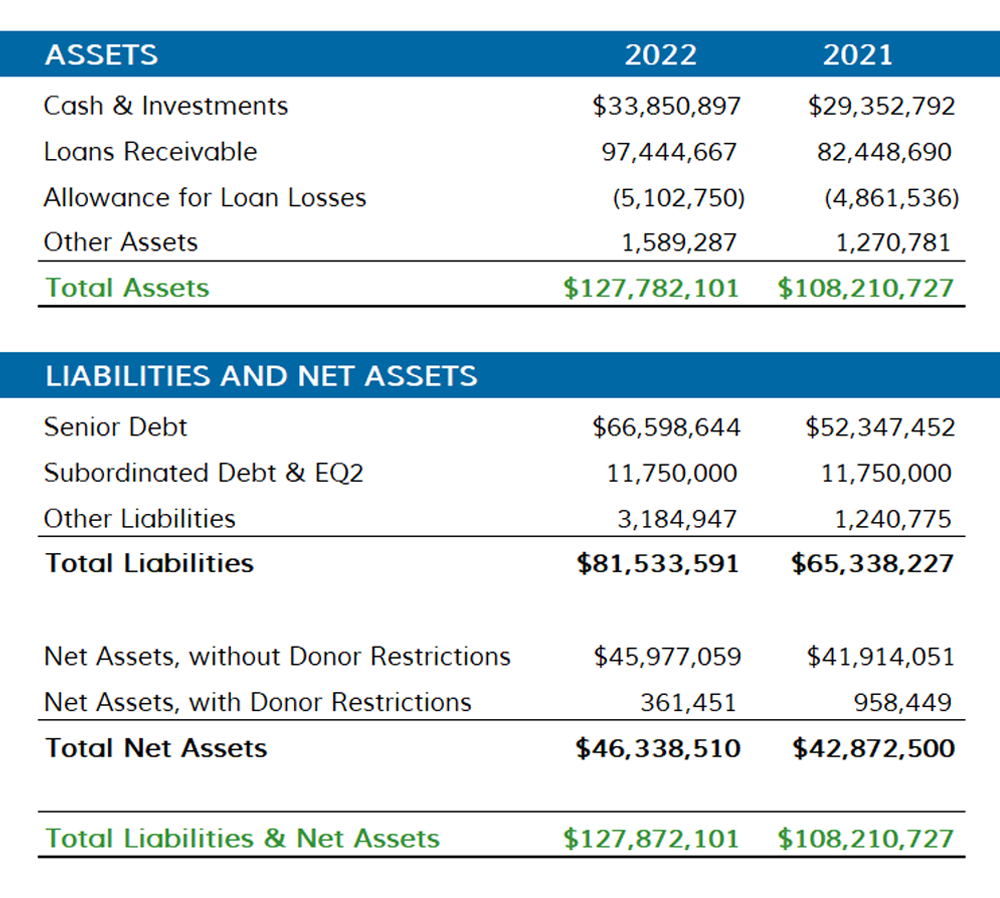Select the 2022 column header in the Assets banner
This screenshot has width=1000, height=898.
(x=661, y=55)
